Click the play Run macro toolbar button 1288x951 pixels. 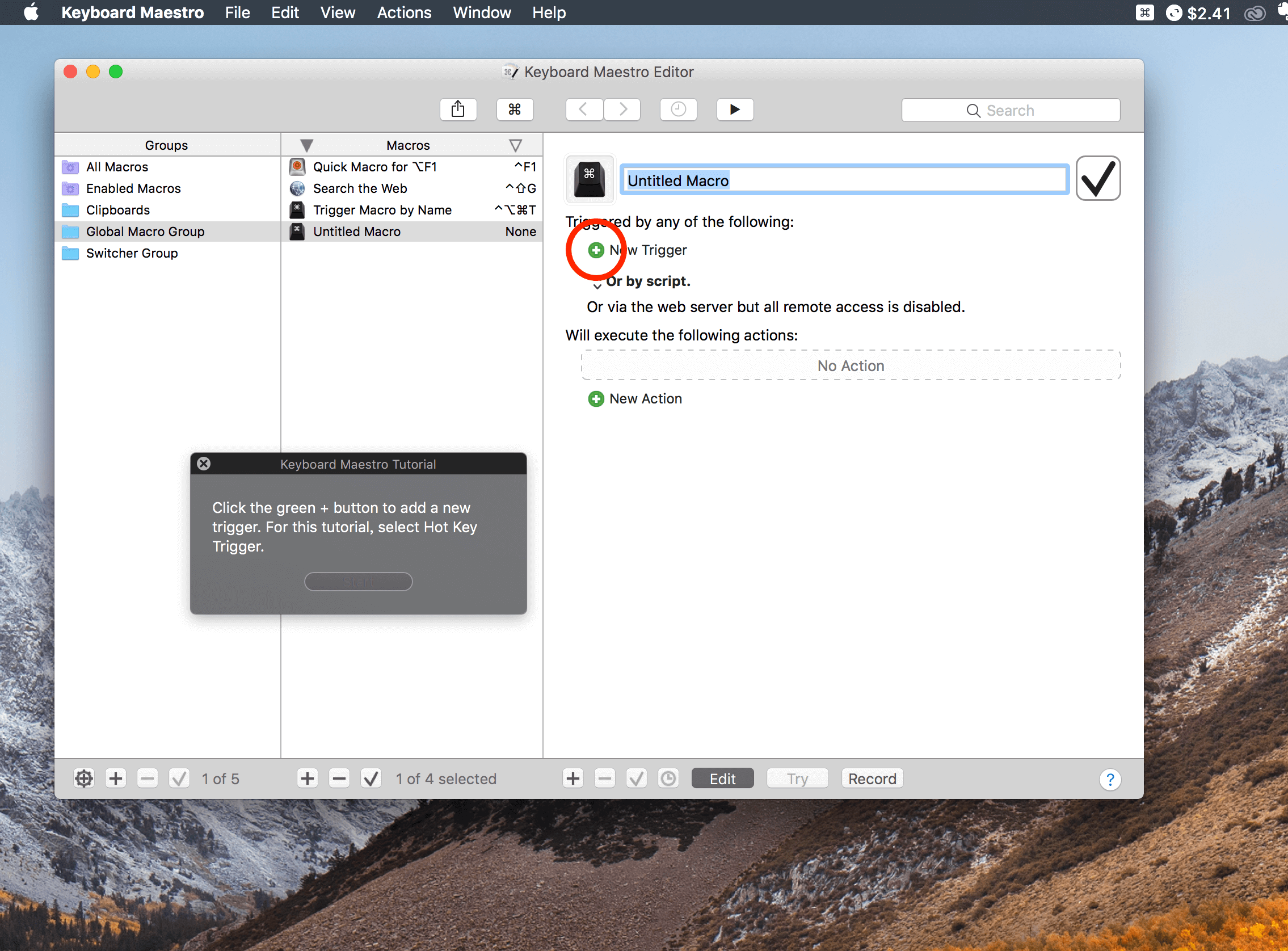[735, 110]
